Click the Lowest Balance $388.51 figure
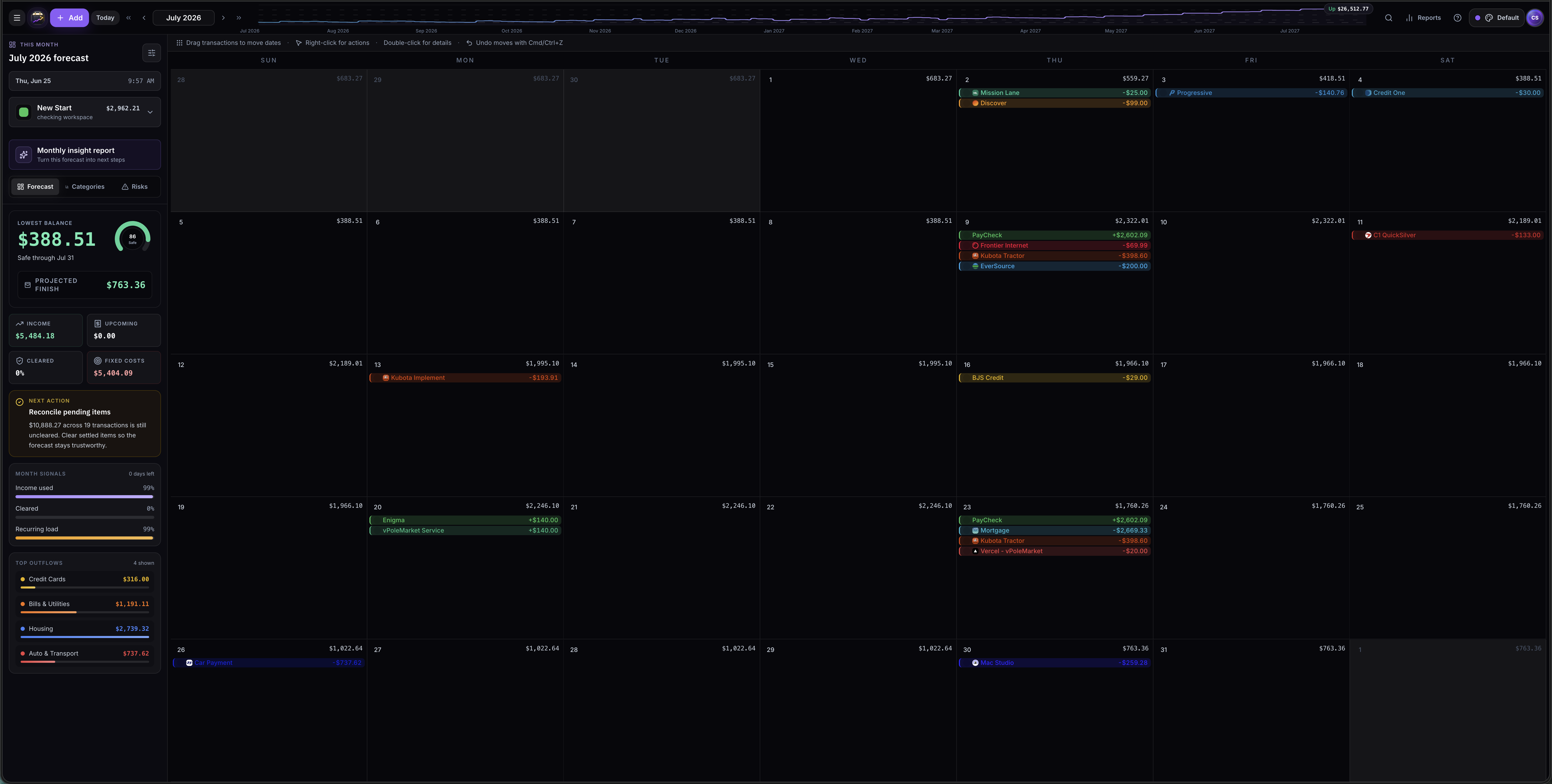 pos(57,240)
